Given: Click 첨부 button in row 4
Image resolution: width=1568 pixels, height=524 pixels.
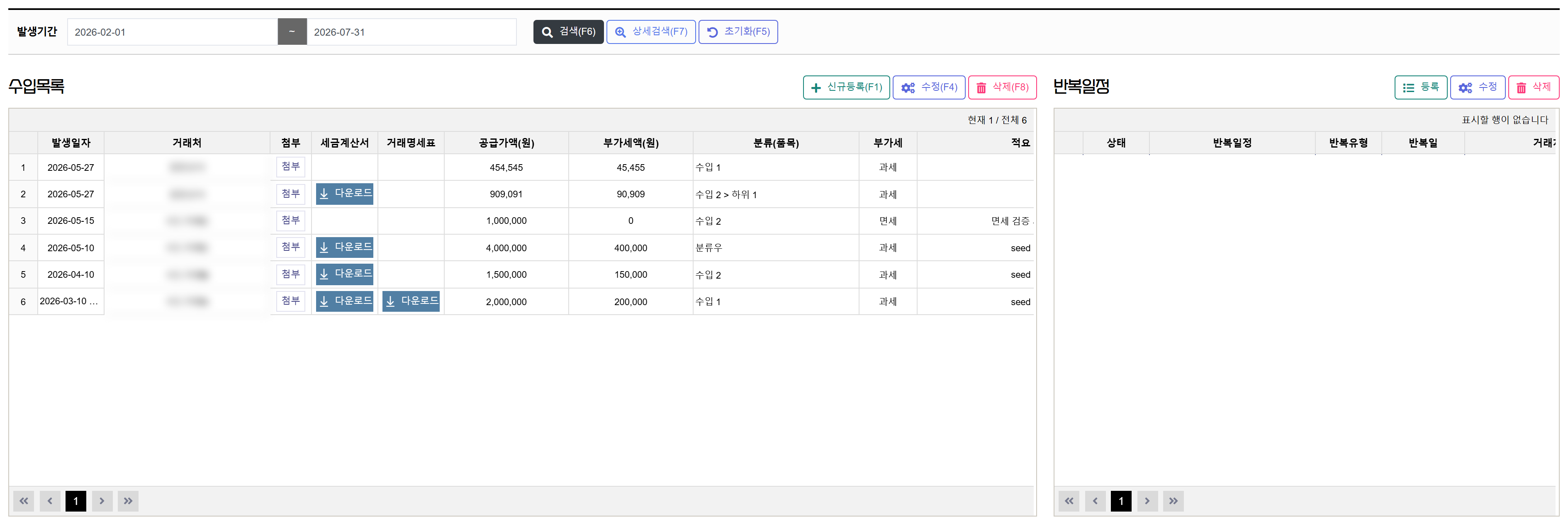Looking at the screenshot, I should (290, 247).
